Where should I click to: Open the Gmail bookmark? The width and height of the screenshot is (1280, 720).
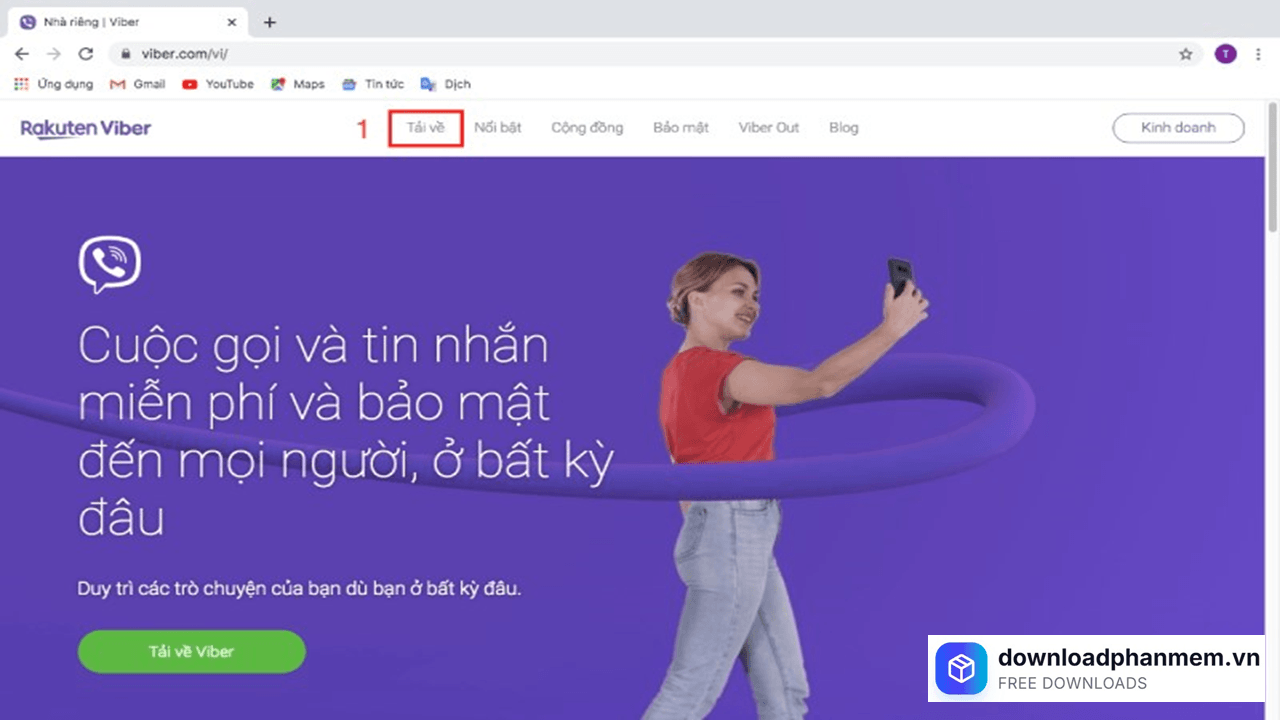138,84
